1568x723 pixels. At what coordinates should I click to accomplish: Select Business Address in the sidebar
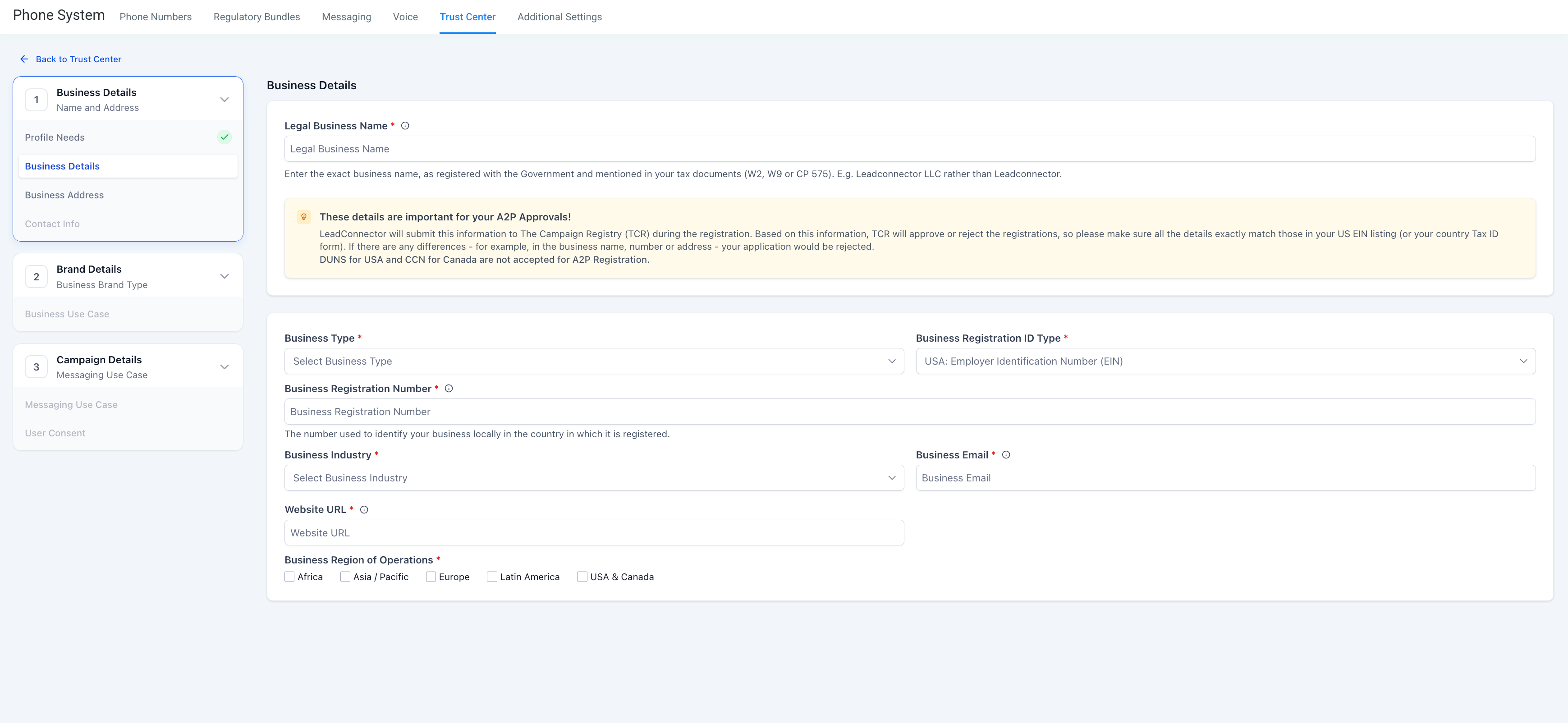(x=64, y=195)
